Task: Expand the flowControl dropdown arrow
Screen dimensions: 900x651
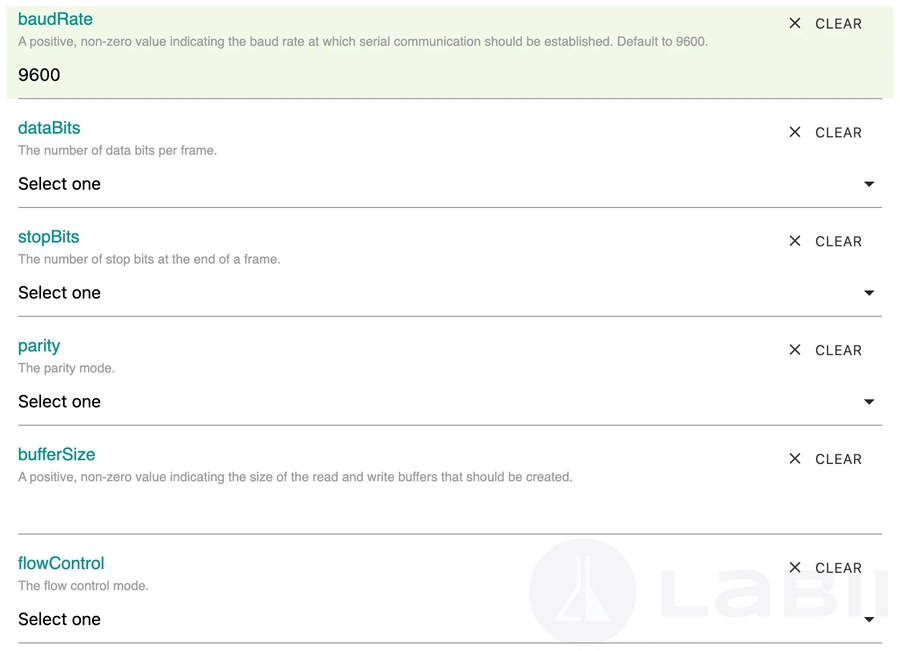Action: (x=869, y=620)
